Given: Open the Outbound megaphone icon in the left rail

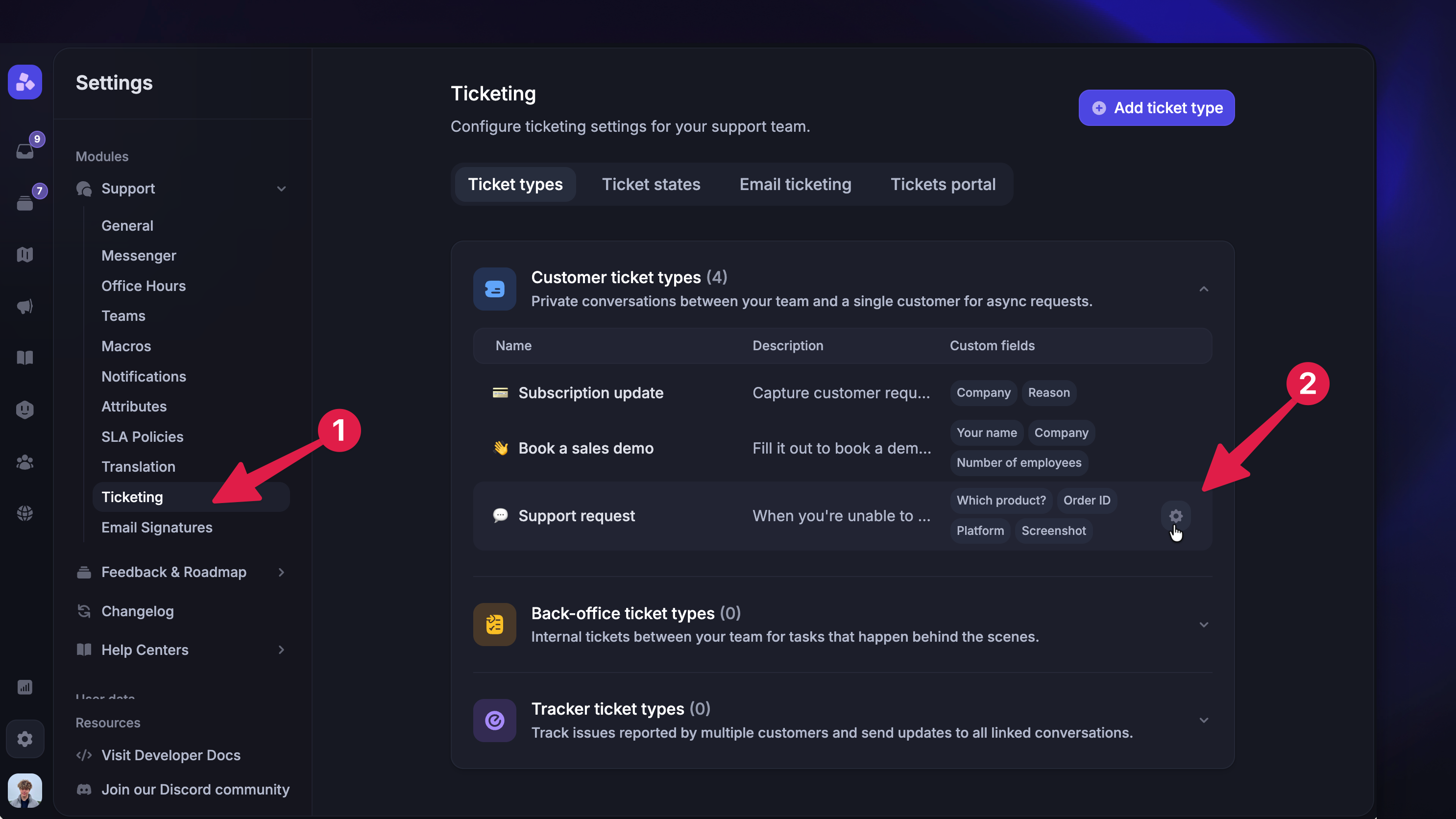Looking at the screenshot, I should click(24, 307).
